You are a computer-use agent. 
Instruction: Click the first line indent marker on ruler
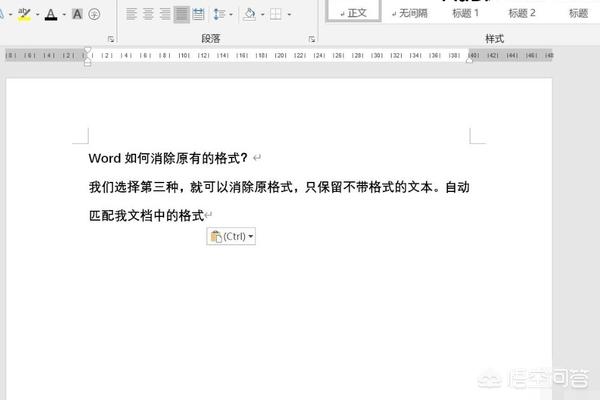pos(88,50)
